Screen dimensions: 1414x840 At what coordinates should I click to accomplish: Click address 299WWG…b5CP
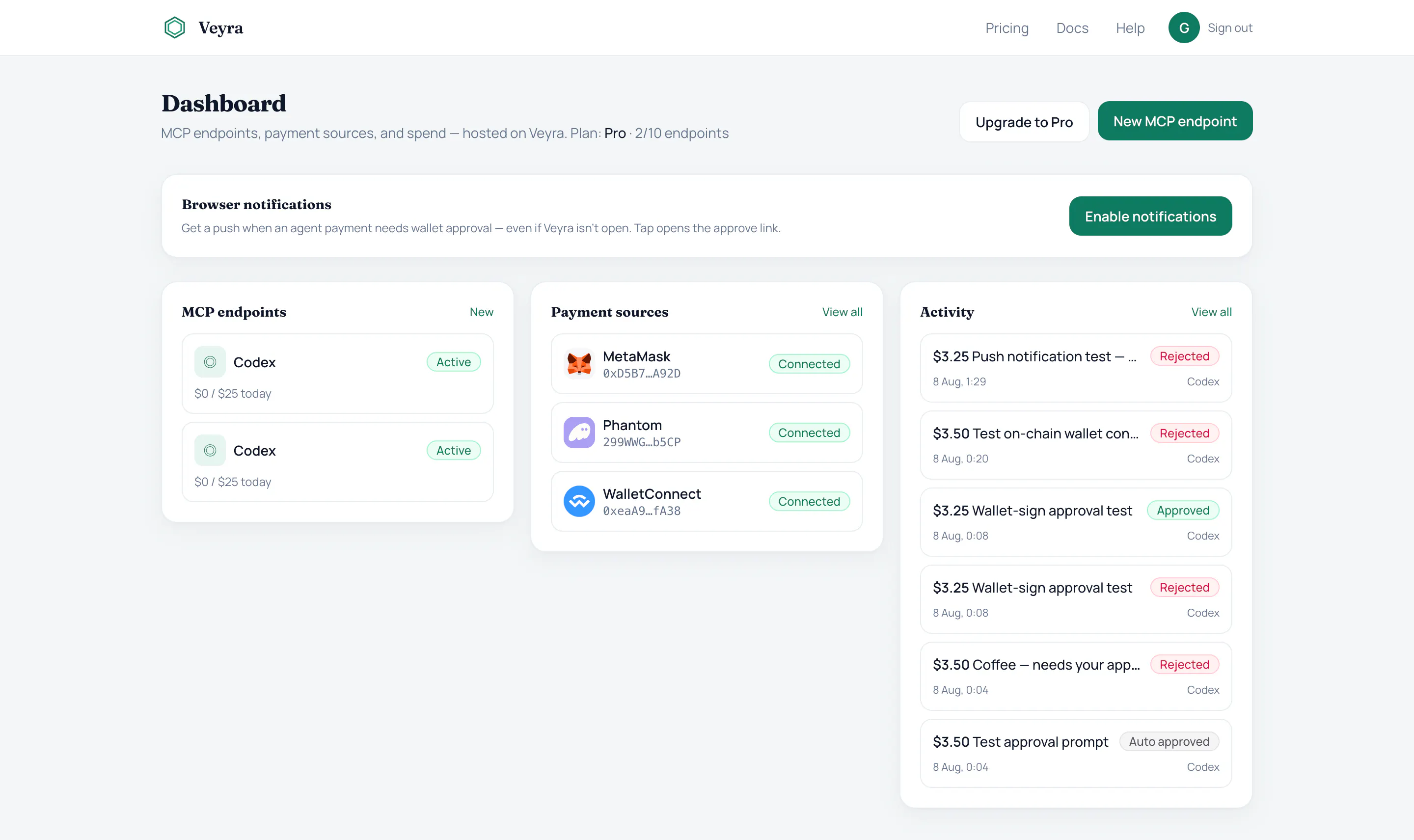coord(641,442)
